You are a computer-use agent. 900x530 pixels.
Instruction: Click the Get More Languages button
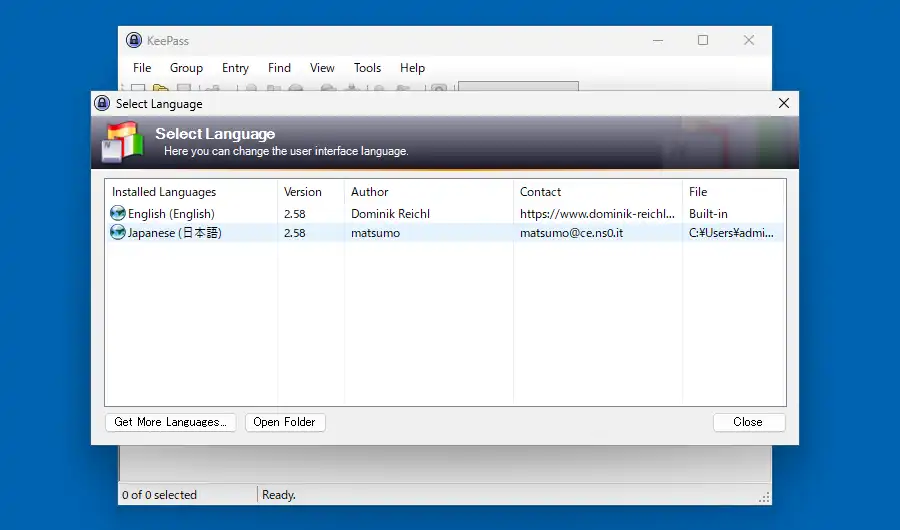(x=170, y=422)
